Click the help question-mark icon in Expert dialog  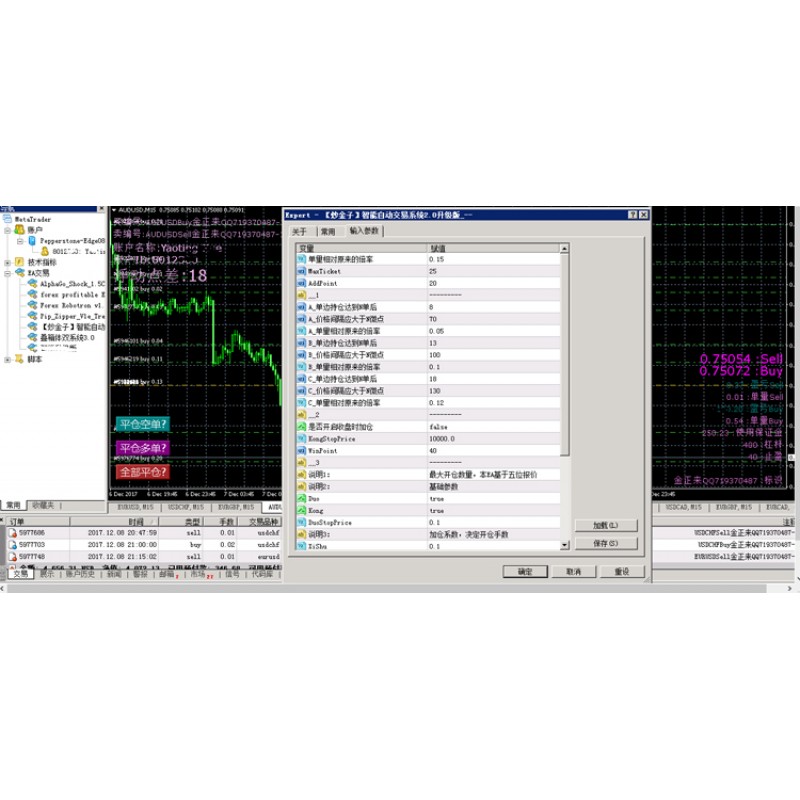[x=633, y=214]
